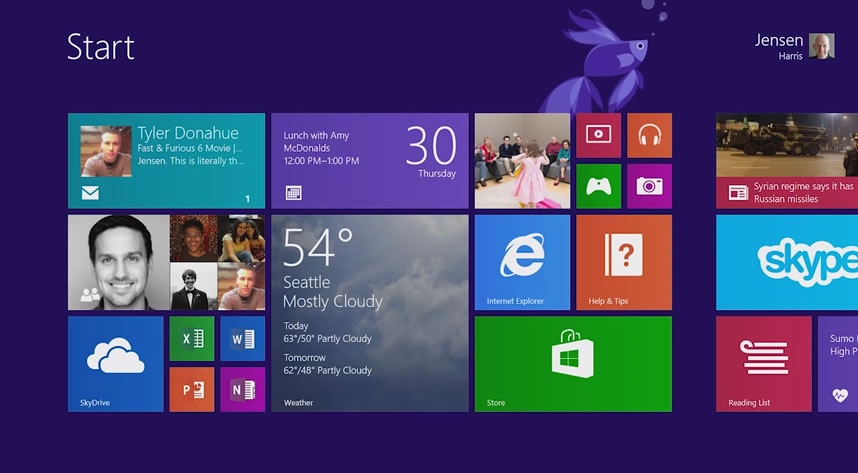This screenshot has width=858, height=473.
Task: Click the unread mail count badge 1
Action: tap(247, 199)
